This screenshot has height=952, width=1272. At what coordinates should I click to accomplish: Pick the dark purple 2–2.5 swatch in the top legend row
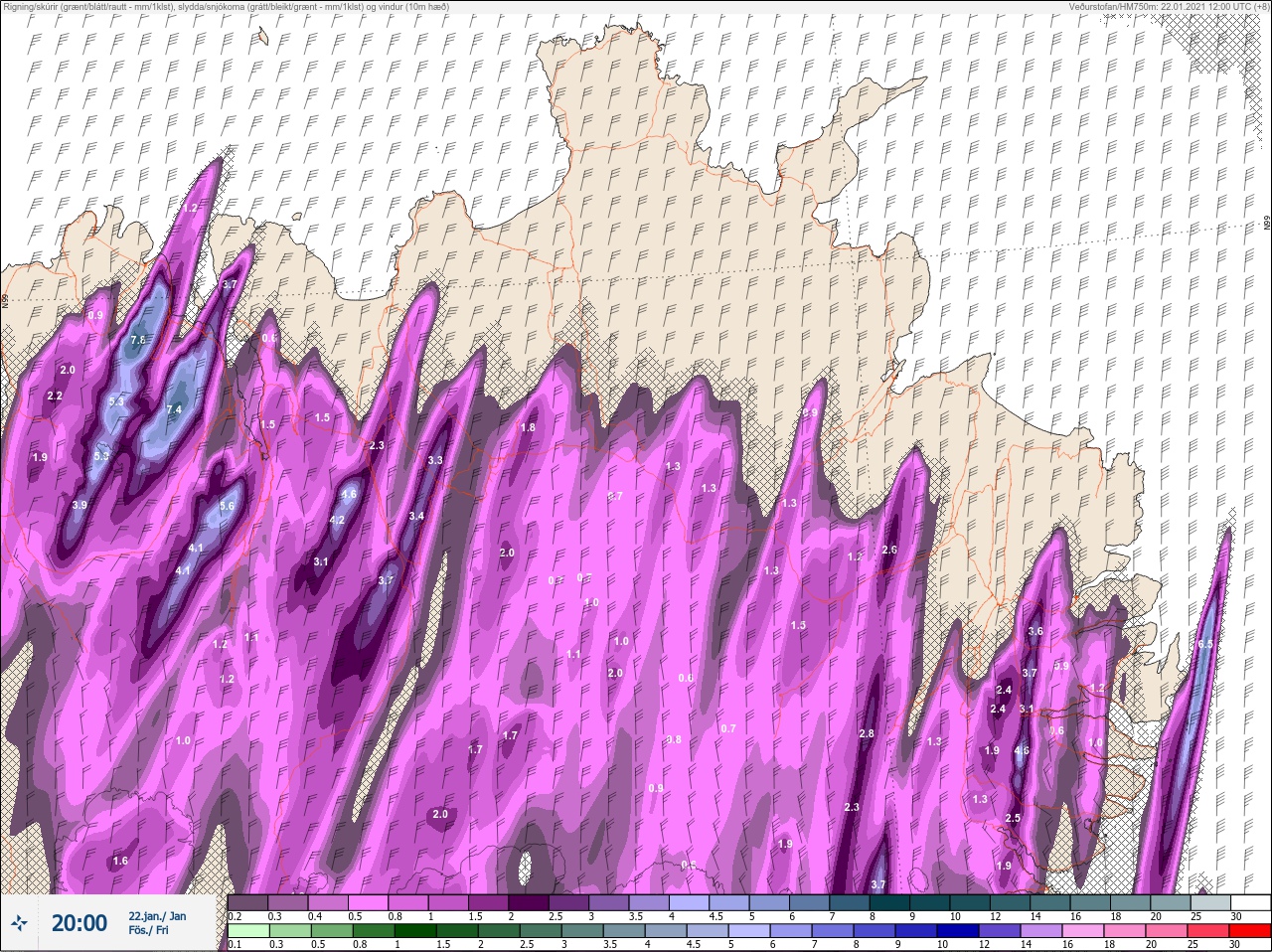pos(530,903)
